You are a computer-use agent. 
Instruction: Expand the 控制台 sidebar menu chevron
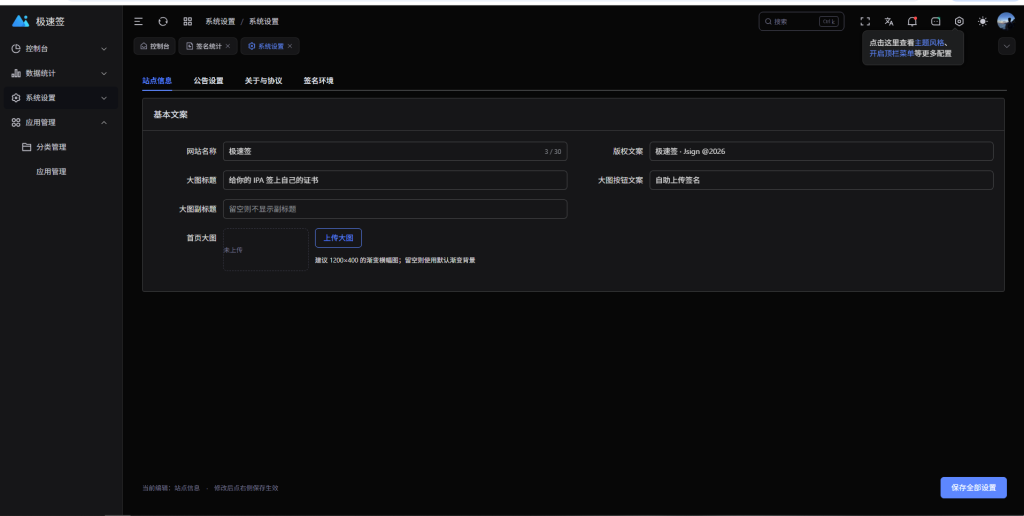(104, 49)
